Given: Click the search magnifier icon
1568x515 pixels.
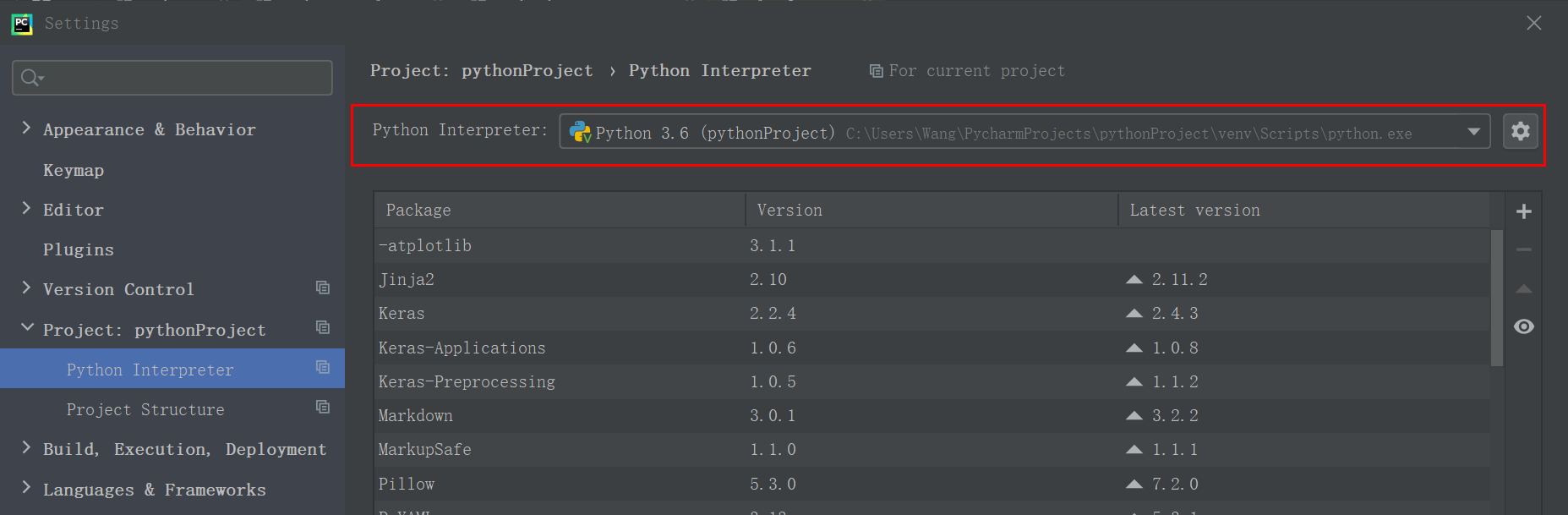Looking at the screenshot, I should click(30, 78).
